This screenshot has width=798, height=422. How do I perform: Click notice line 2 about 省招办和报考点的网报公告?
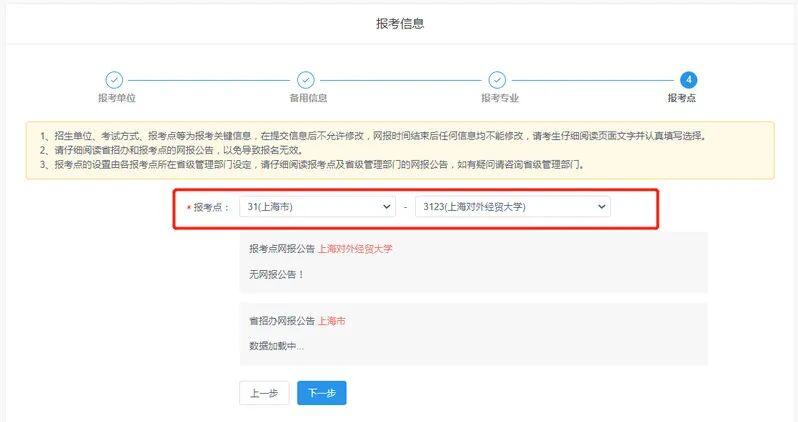click(172, 150)
